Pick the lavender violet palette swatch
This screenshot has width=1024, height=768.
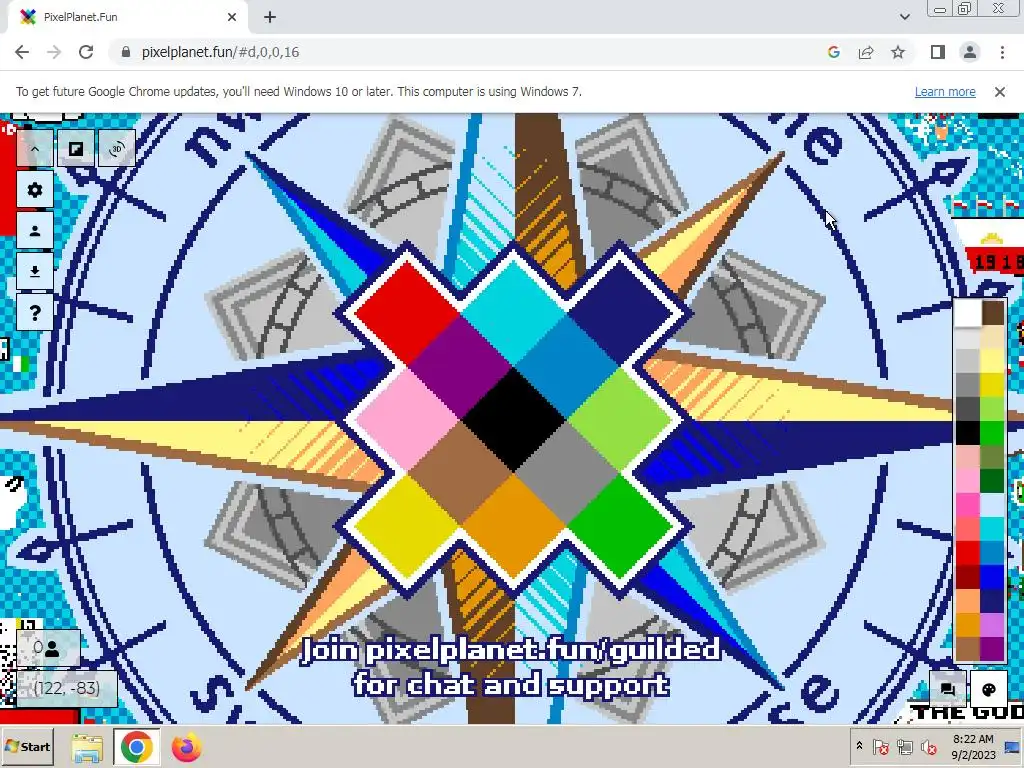click(x=992, y=625)
